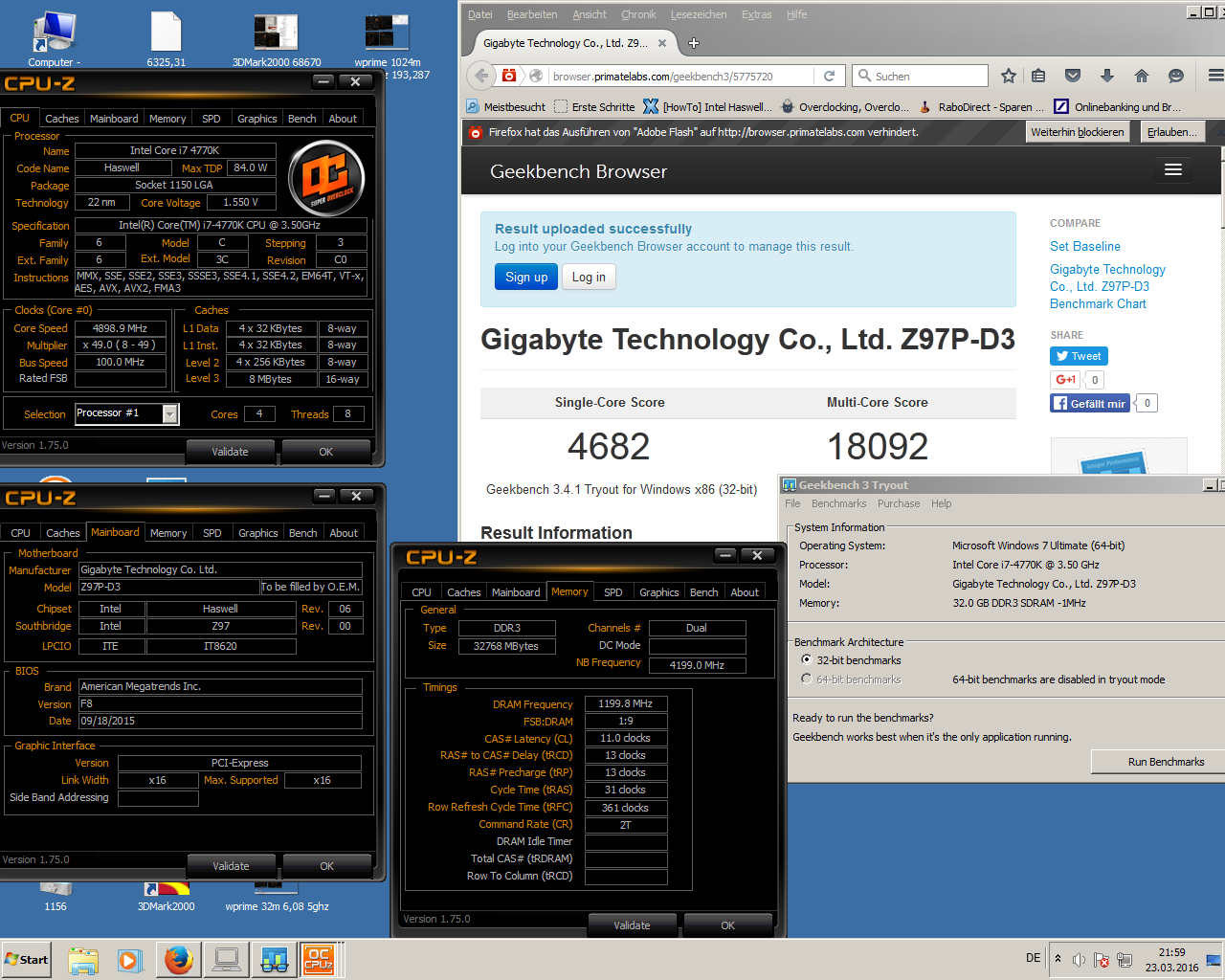Image resolution: width=1225 pixels, height=980 pixels.
Task: Switch to Geekbench in the taskbar
Action: (x=275, y=960)
